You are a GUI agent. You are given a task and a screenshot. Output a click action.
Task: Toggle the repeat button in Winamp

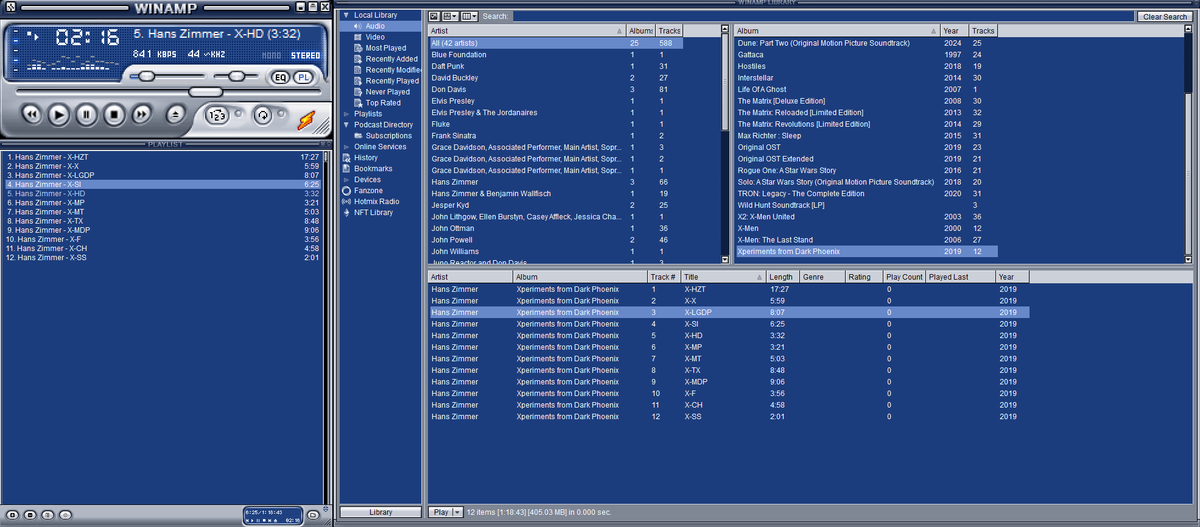(262, 115)
